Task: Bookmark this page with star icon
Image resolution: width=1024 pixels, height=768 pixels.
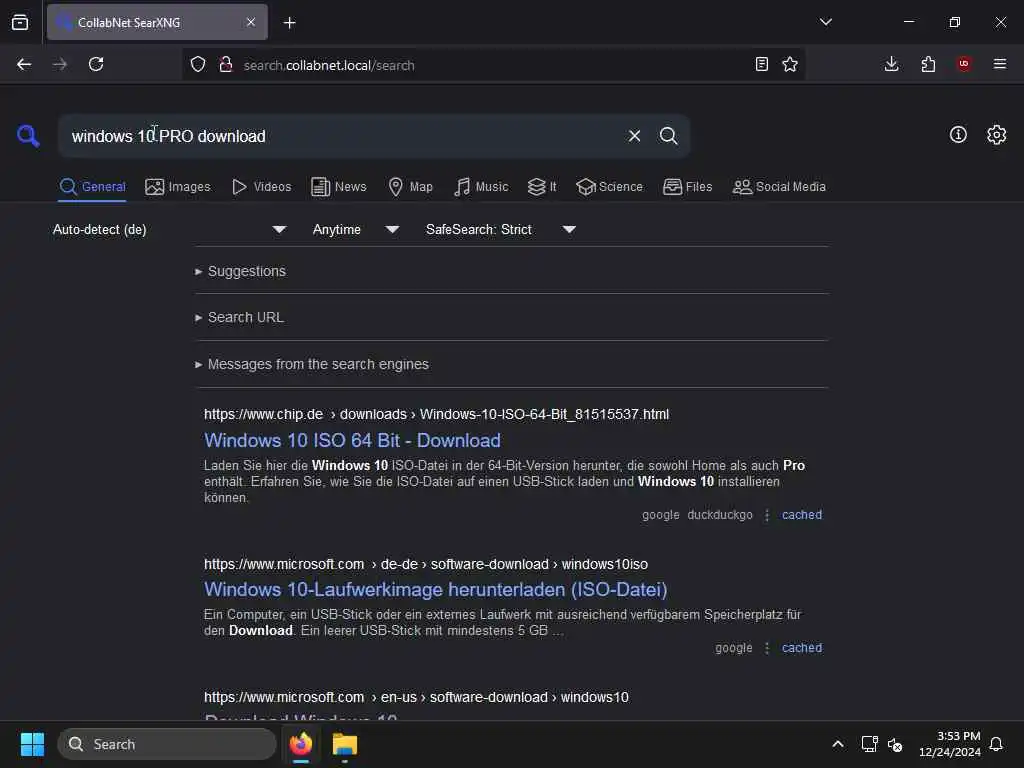Action: click(x=790, y=64)
